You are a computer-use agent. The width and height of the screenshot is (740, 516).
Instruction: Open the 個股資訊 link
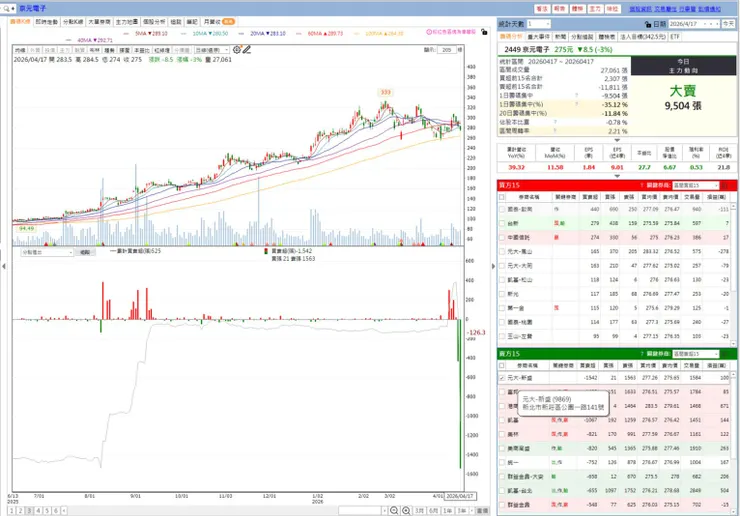pyautogui.click(x=640, y=9)
